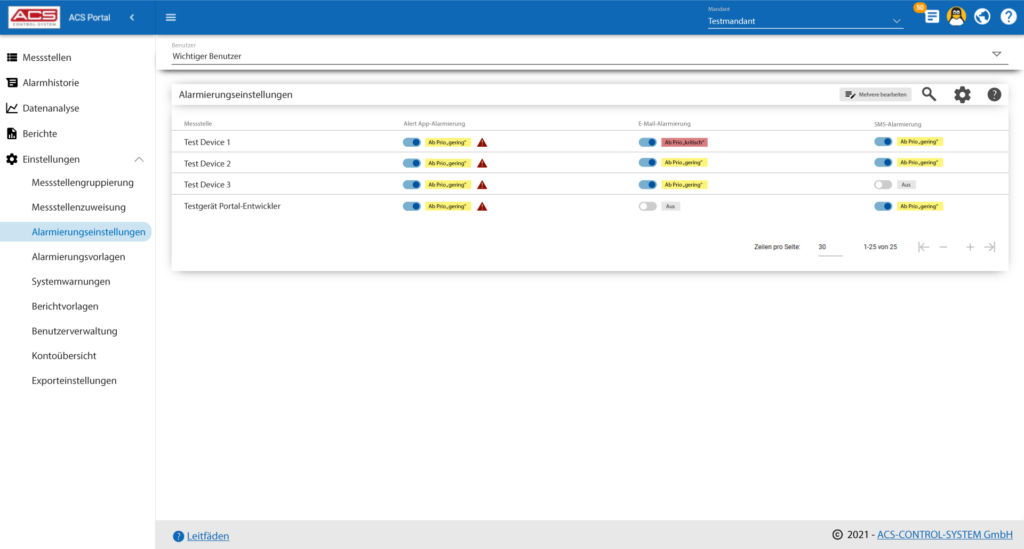Click the SMS Aus tag for Test Device 3

tap(906, 185)
